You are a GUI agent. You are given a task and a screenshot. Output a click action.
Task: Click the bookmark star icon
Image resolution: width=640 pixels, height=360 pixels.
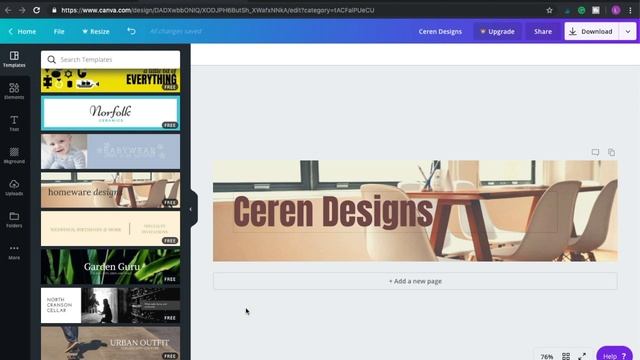pos(549,10)
